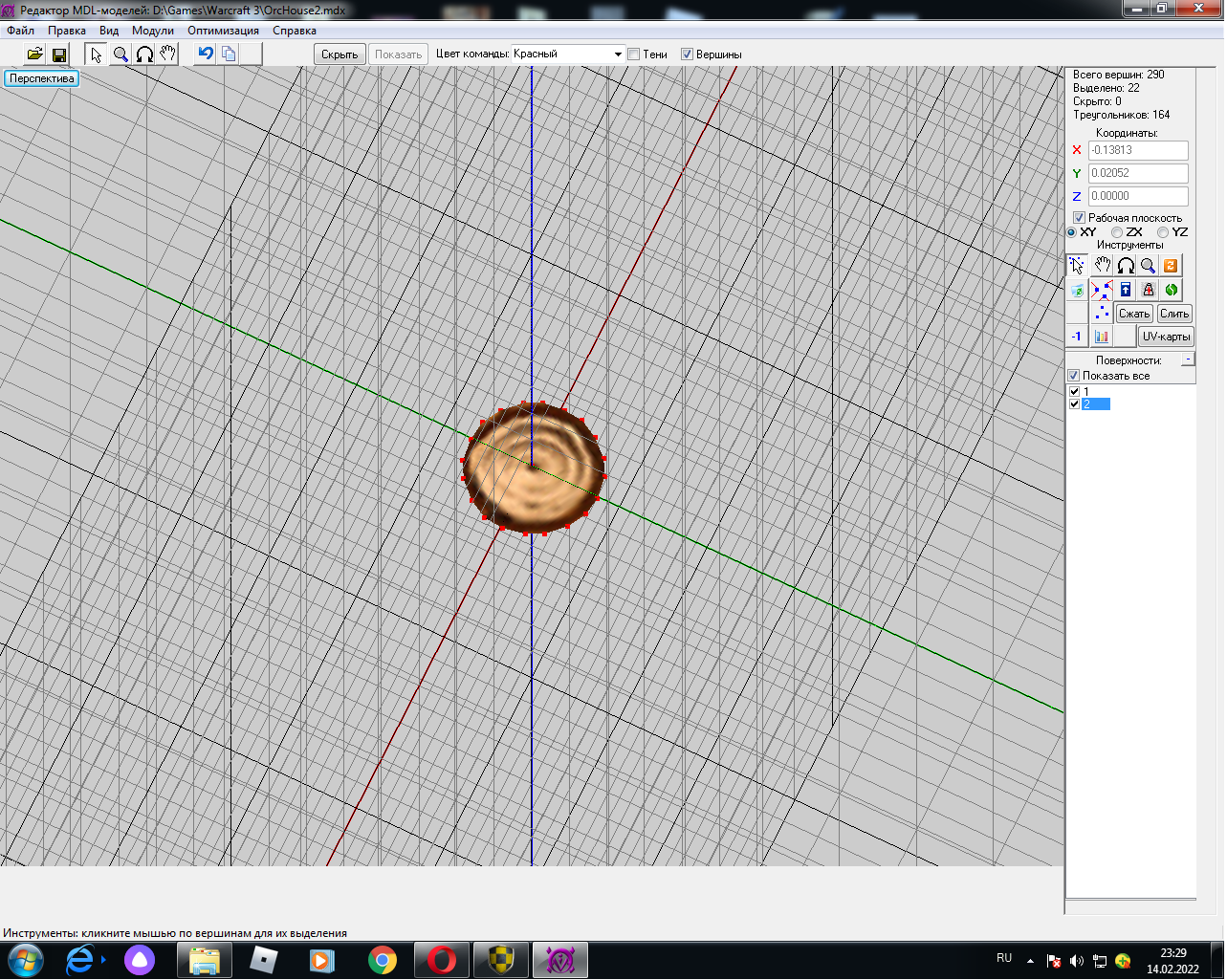Open Internet Explorer from the taskbar

click(80, 960)
